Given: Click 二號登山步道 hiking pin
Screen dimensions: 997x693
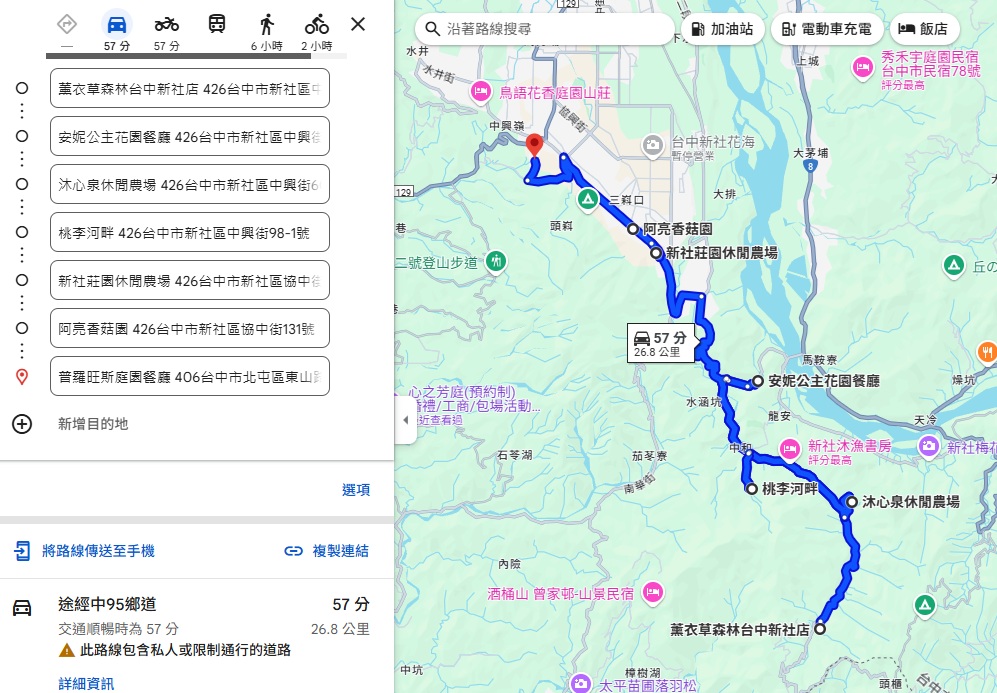Looking at the screenshot, I should [496, 261].
